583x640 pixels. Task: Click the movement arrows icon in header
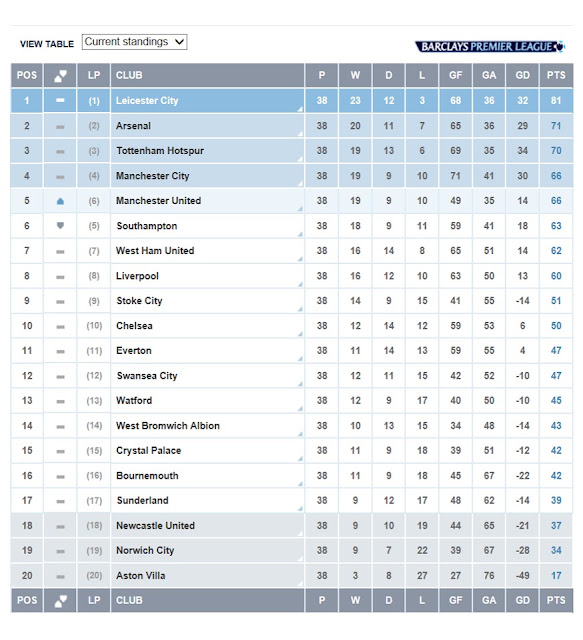point(60,76)
